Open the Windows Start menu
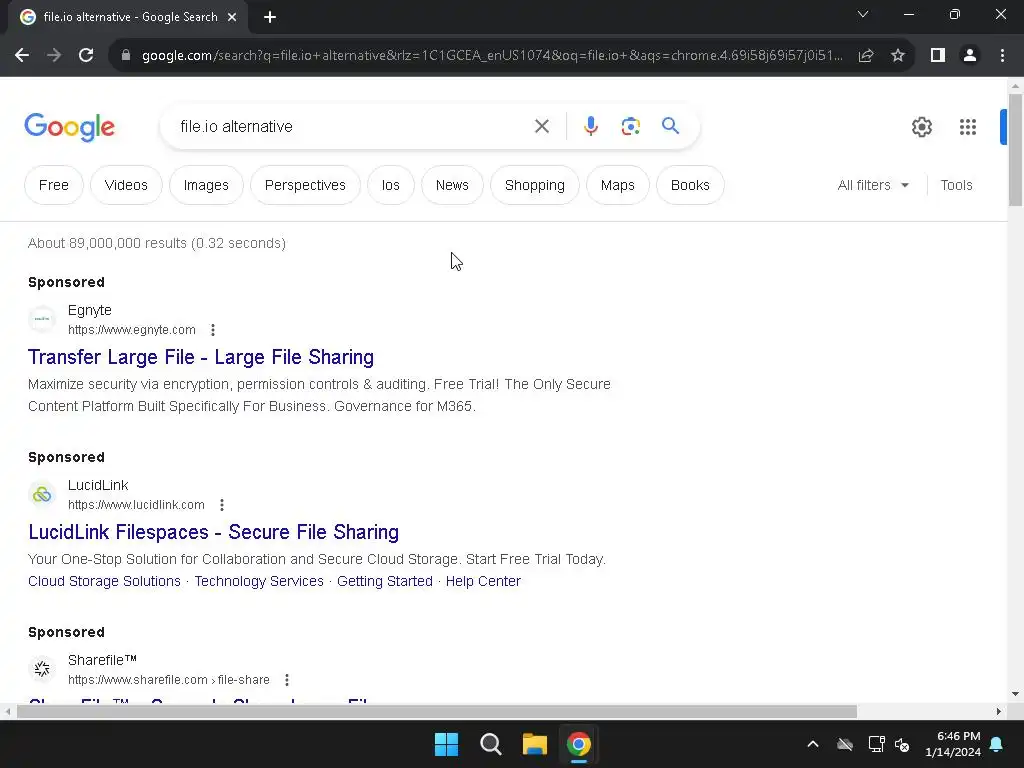 click(x=447, y=744)
